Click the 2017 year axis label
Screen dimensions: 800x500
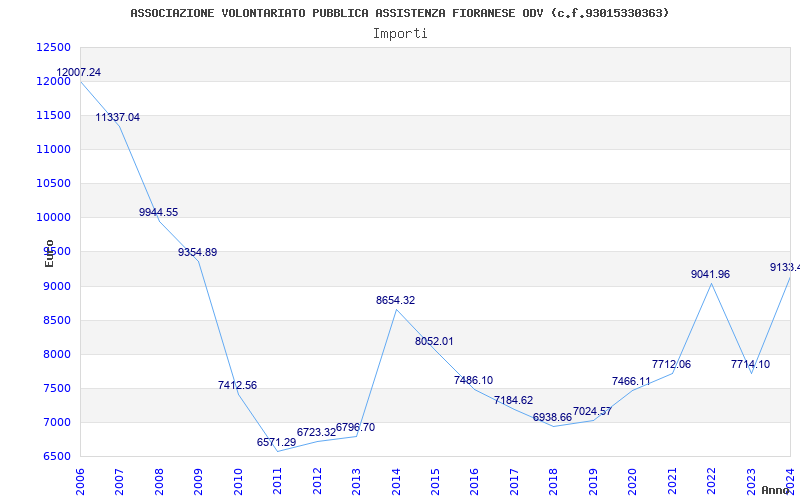pyautogui.click(x=514, y=482)
